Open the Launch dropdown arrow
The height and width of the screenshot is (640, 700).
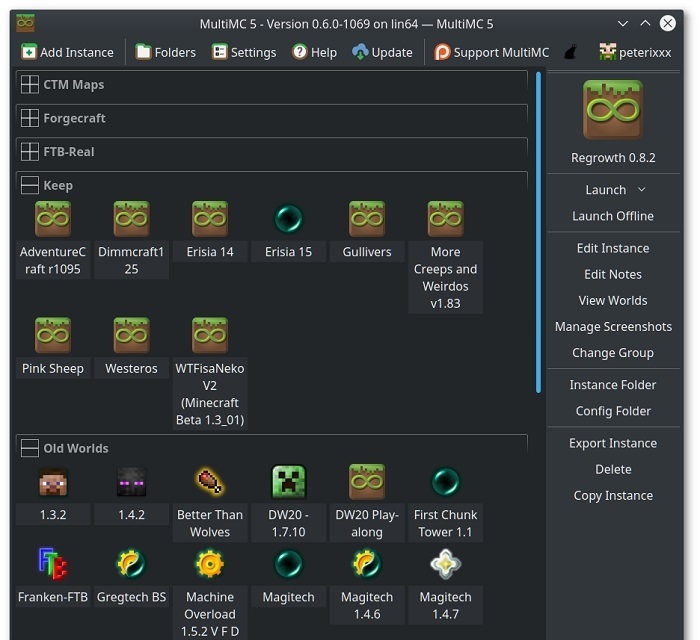point(642,190)
